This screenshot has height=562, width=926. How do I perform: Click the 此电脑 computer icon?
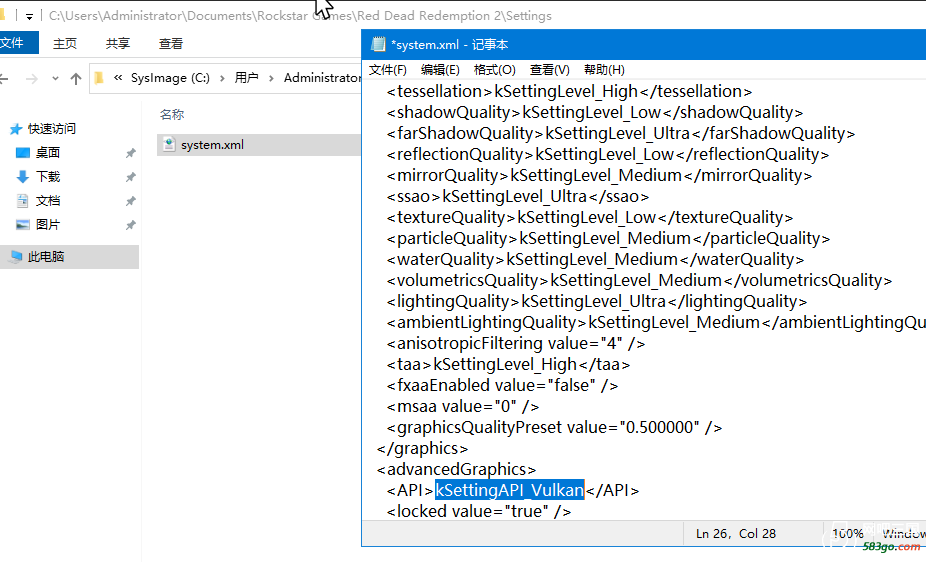coord(17,256)
